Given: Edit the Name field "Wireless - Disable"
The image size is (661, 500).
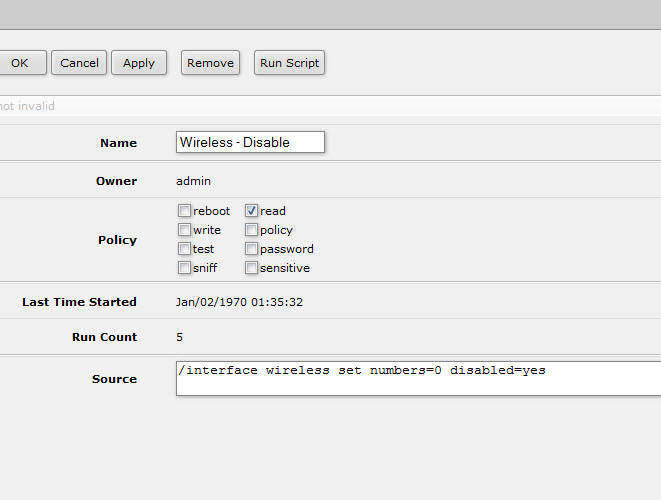Looking at the screenshot, I should [250, 142].
